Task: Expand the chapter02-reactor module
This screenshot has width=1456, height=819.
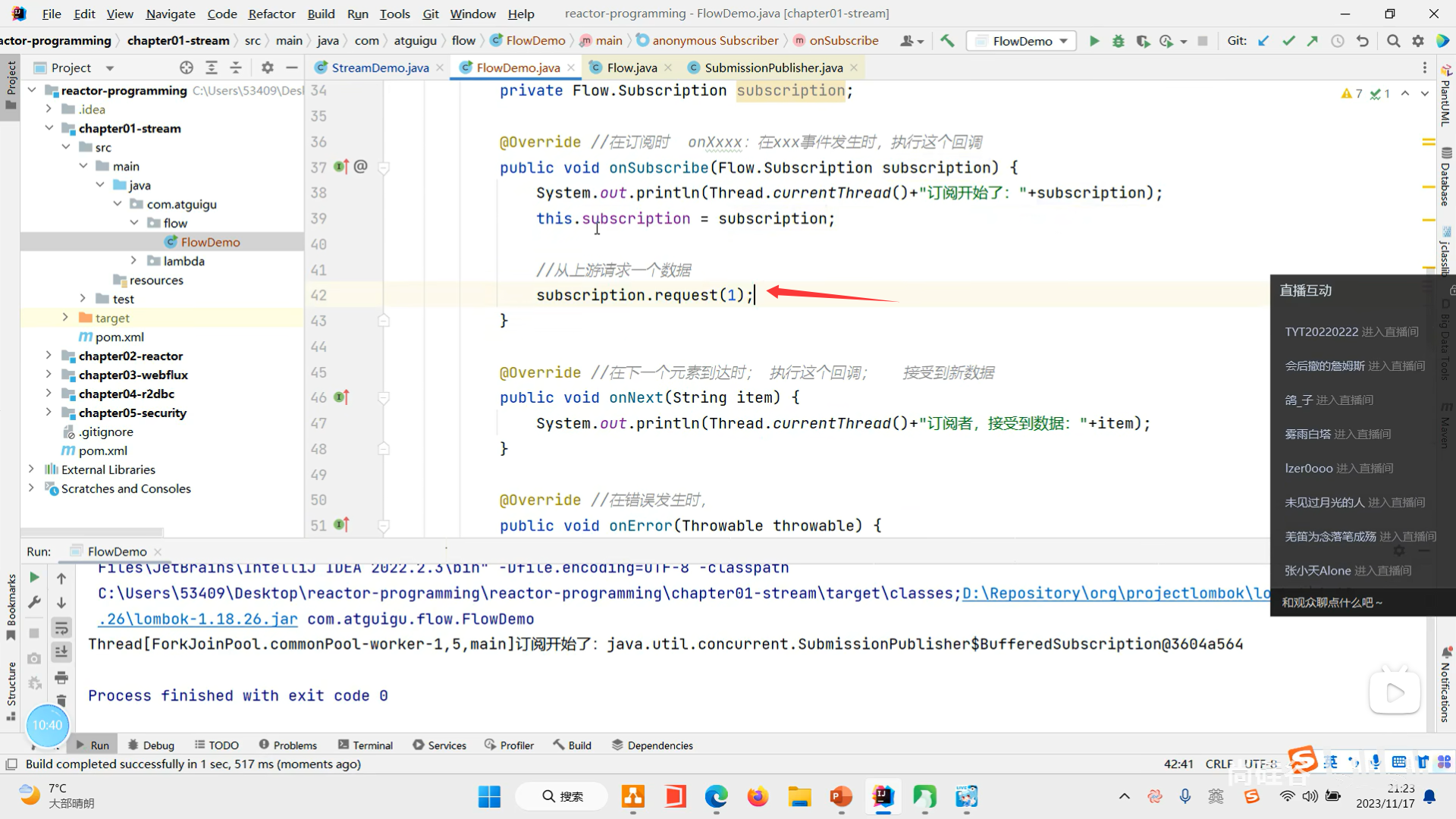Action: [49, 356]
